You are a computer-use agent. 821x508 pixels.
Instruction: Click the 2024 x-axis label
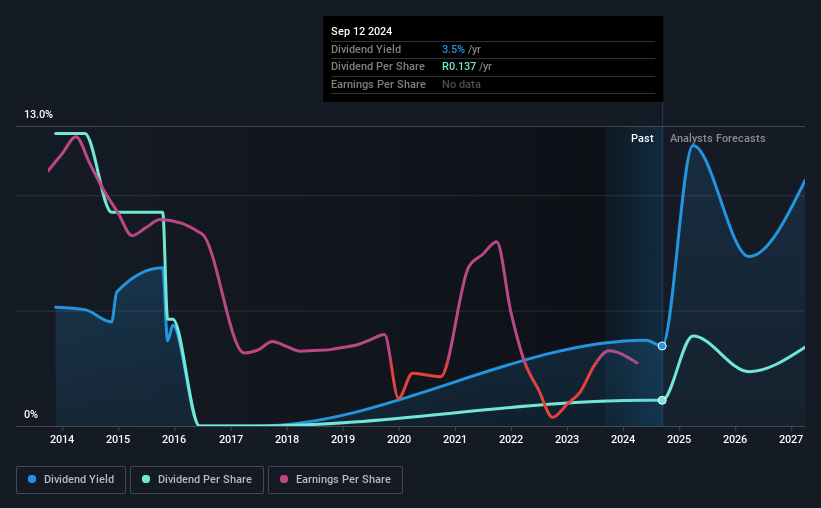(623, 439)
